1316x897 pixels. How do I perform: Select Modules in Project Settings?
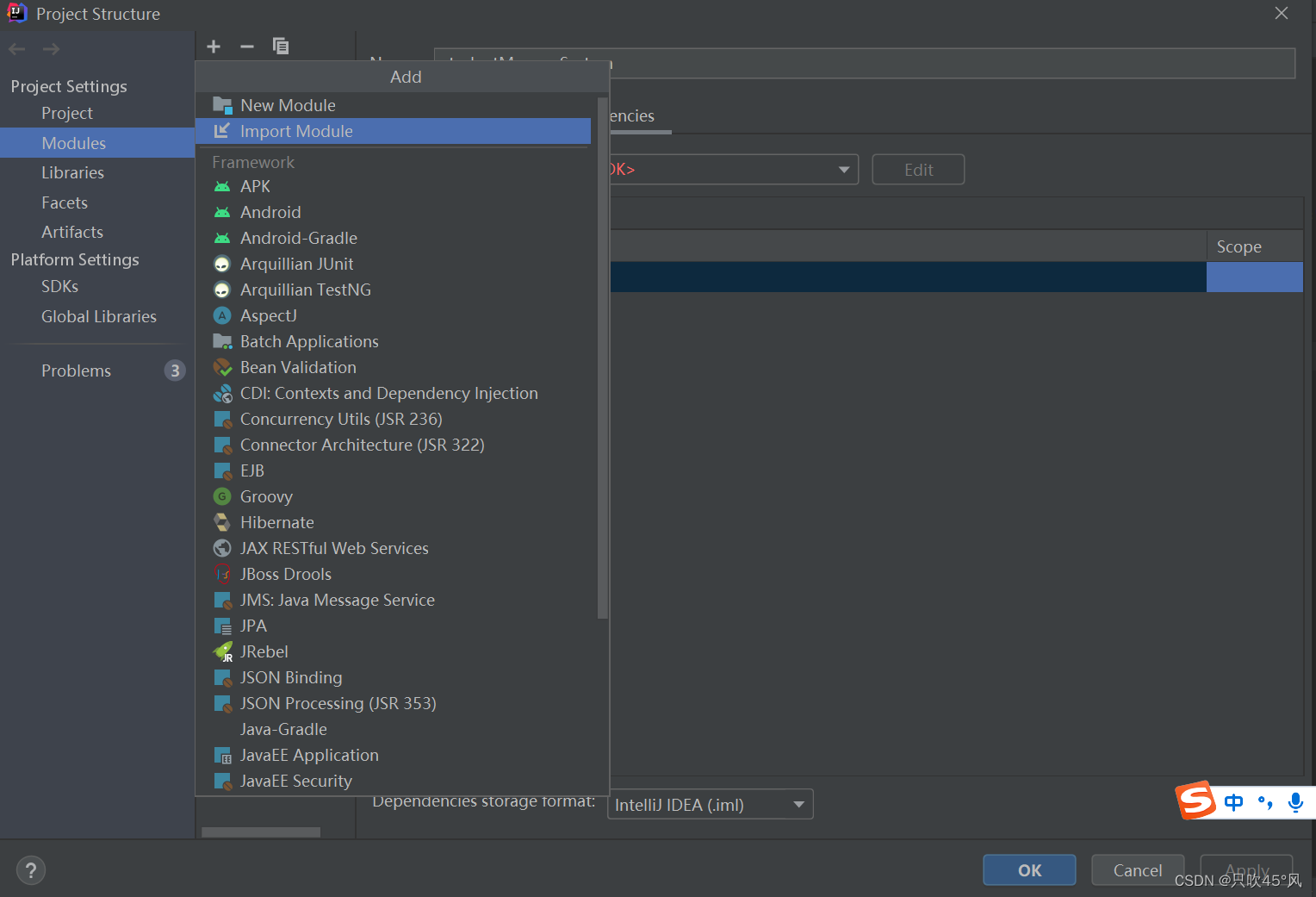[x=97, y=143]
